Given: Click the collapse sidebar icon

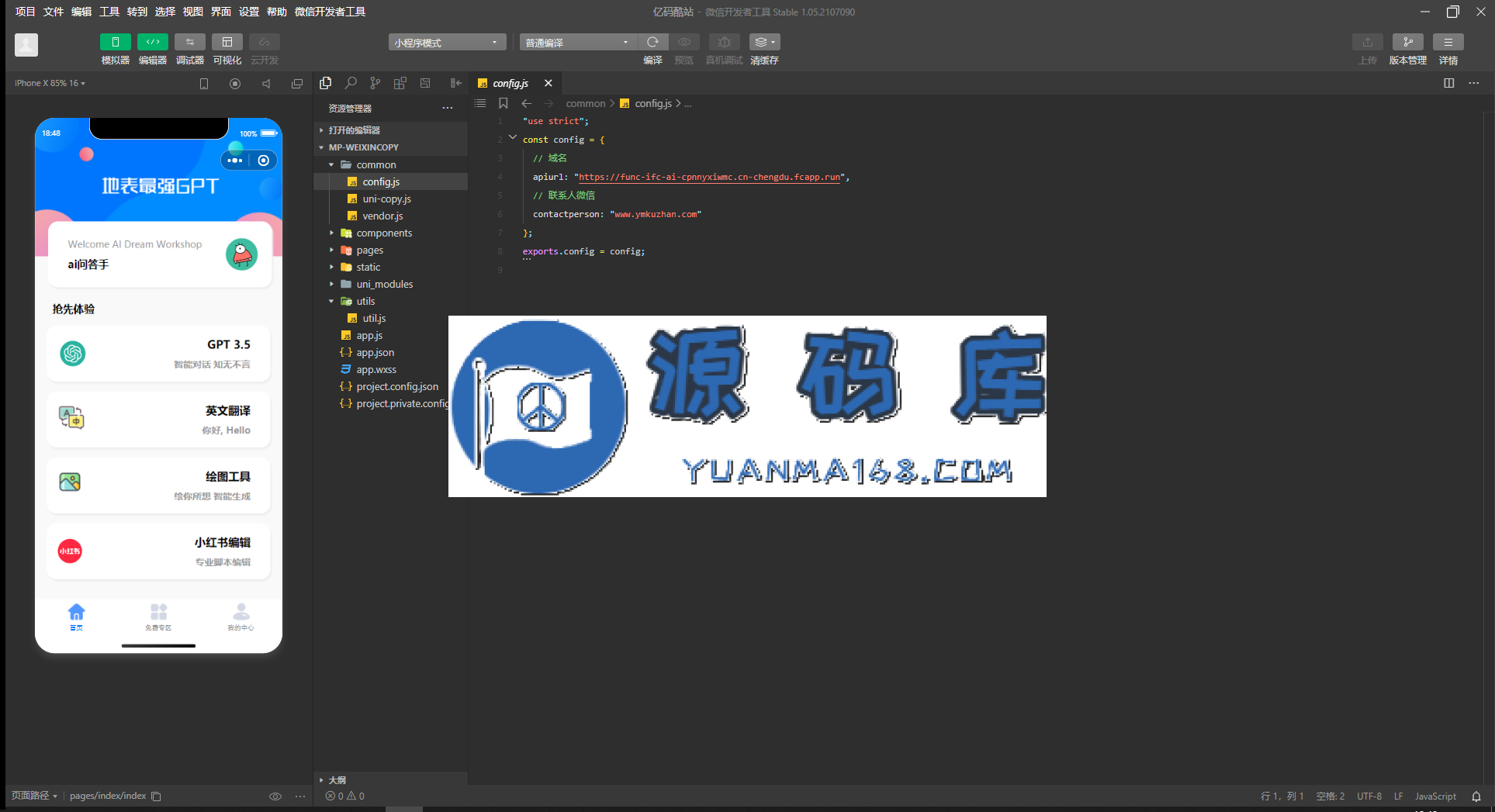Looking at the screenshot, I should point(456,83).
